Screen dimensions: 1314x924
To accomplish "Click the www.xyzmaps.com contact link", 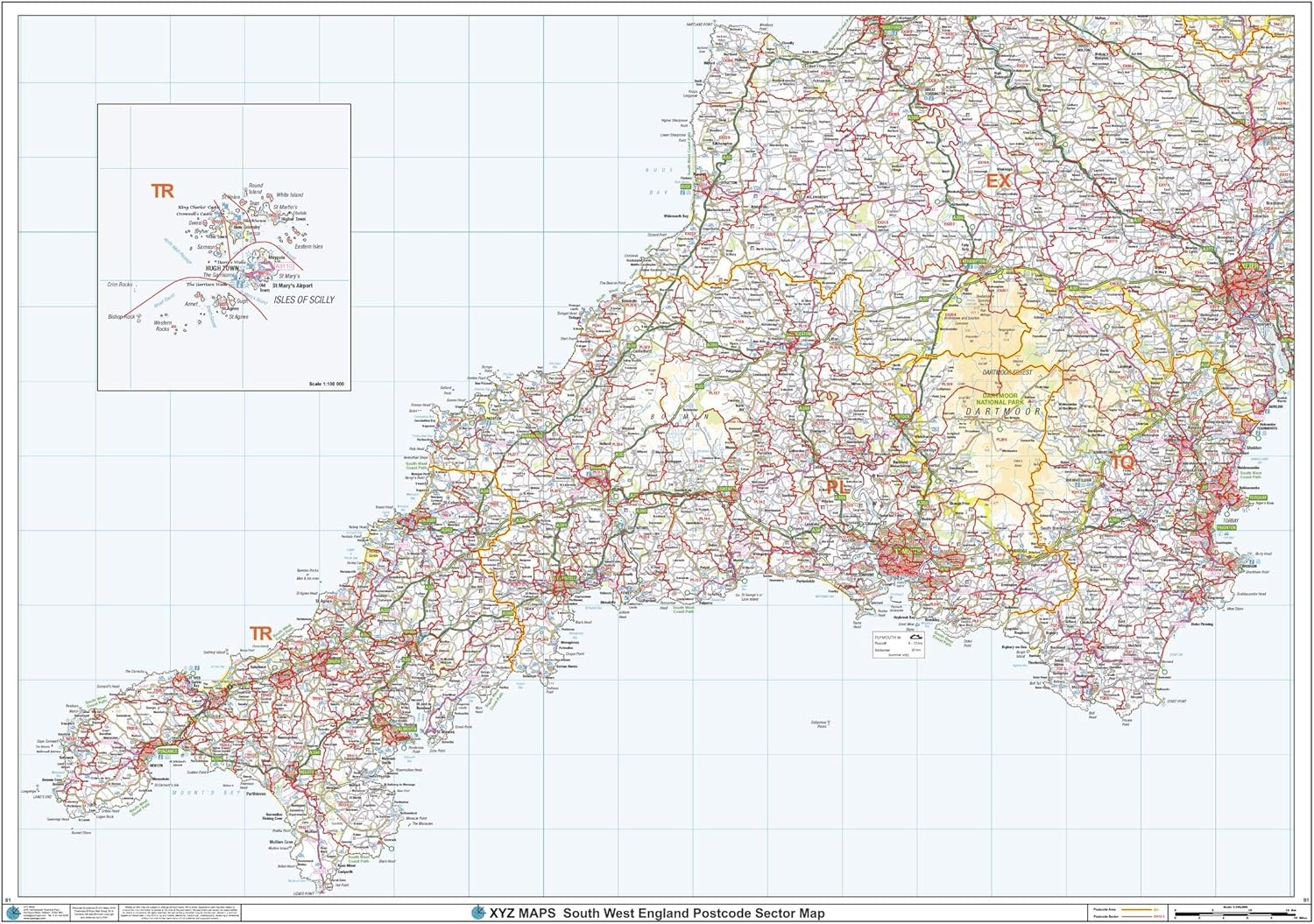I will click(x=35, y=919).
